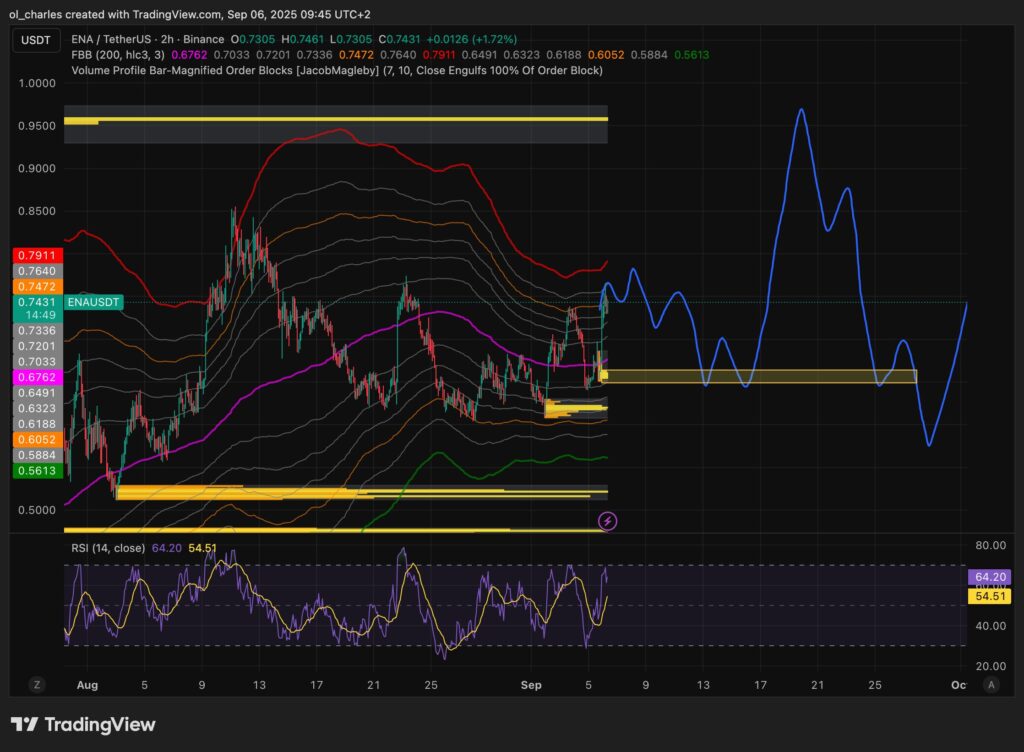Click the 80.00 level on the RSI scale
The width and height of the screenshot is (1024, 752).
[990, 546]
